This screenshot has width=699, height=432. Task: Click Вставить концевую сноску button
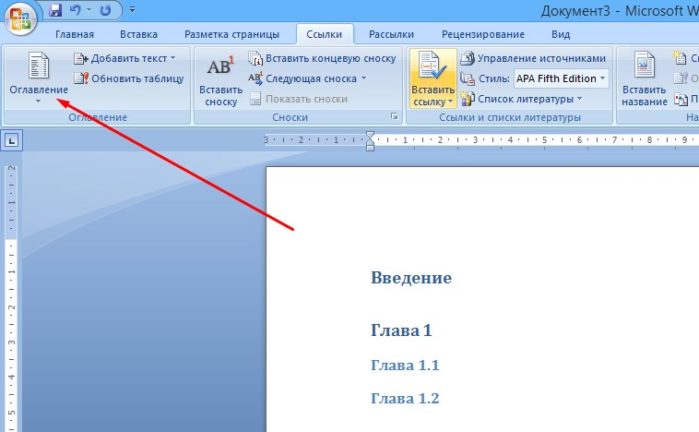[321, 59]
